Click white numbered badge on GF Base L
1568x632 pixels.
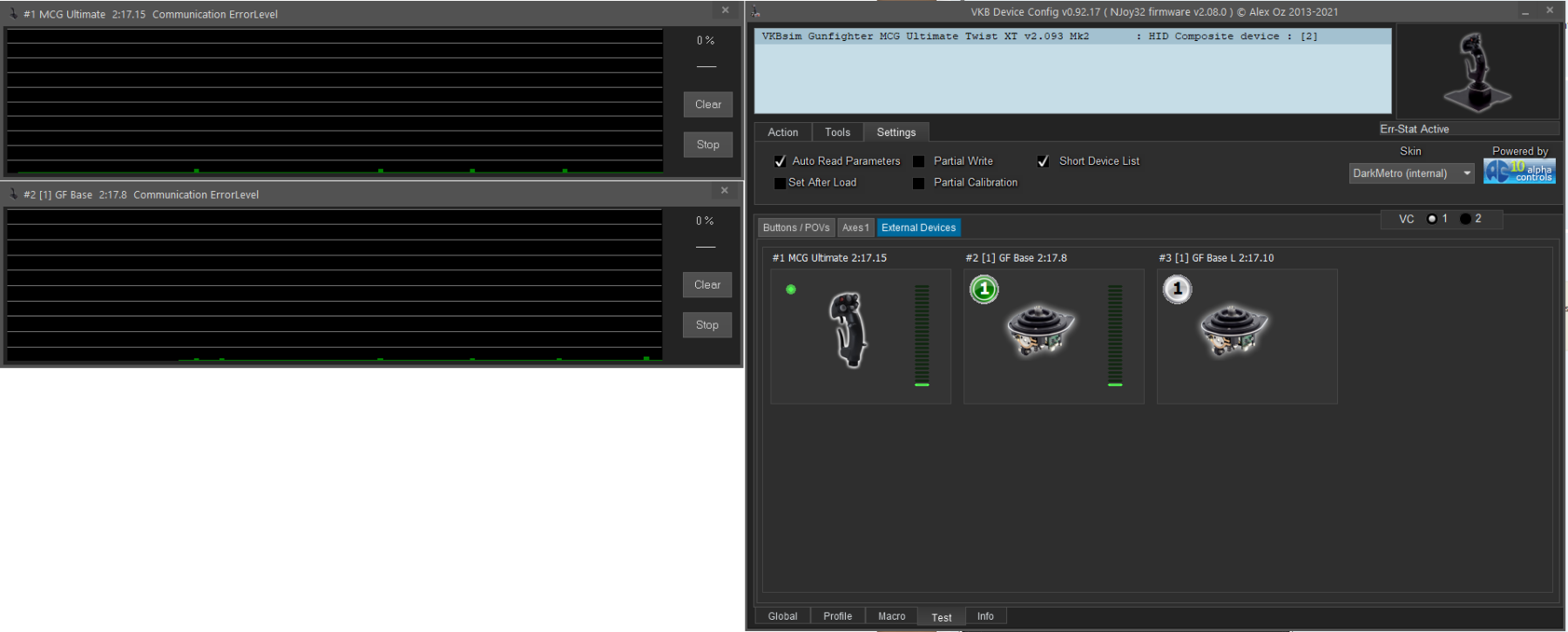(1178, 289)
